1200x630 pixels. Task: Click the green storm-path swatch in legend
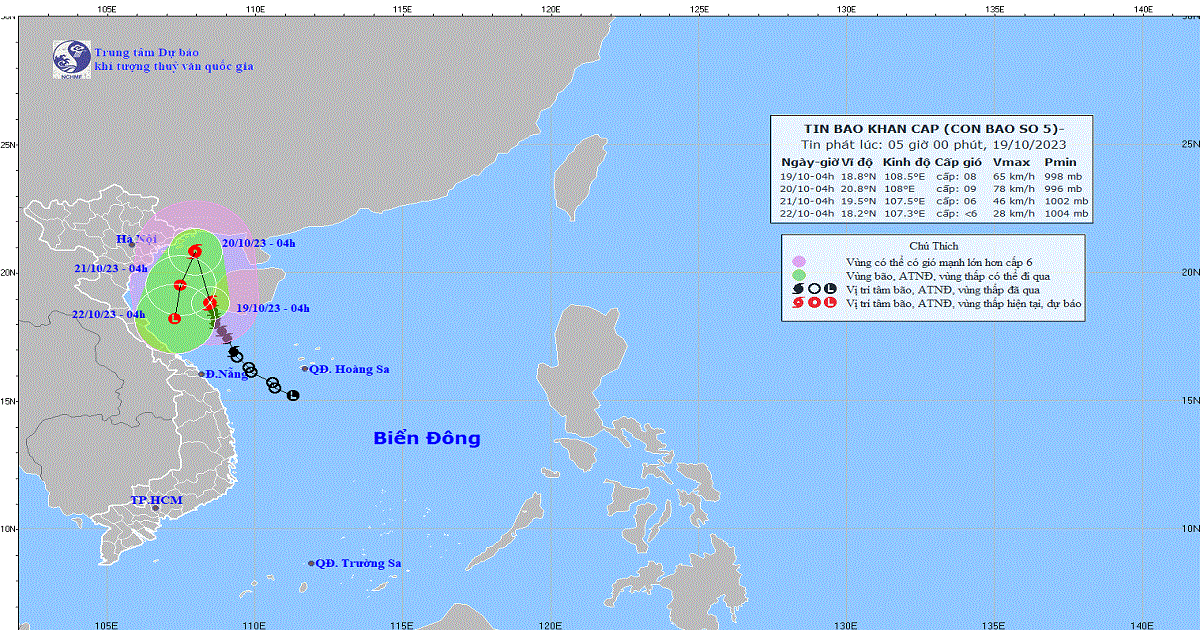tap(799, 275)
